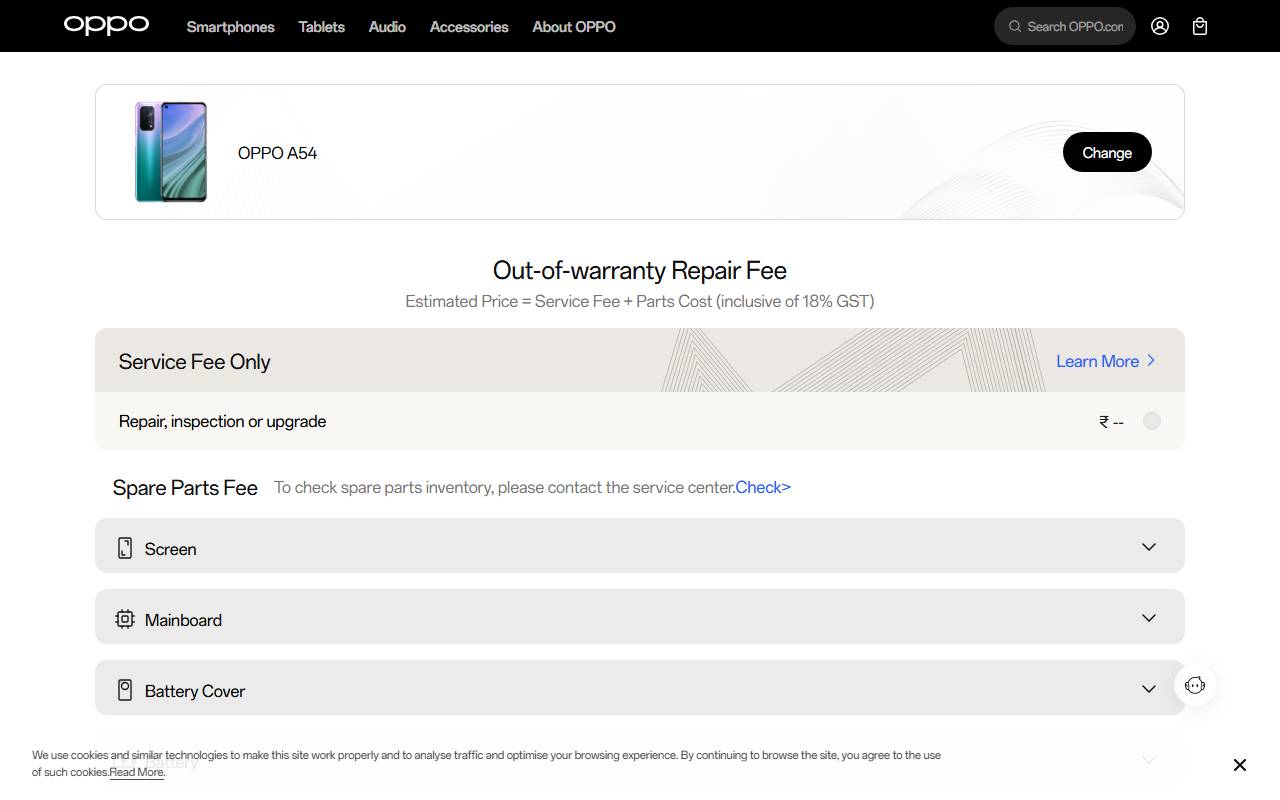This screenshot has width=1280, height=800.
Task: Expand the Screen parts section
Action: click(1149, 547)
